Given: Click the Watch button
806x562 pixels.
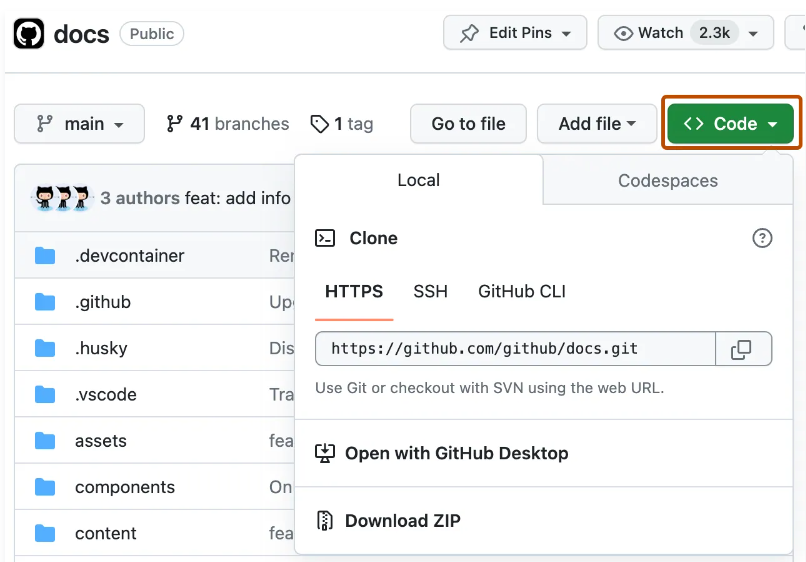Looking at the screenshot, I should (685, 33).
